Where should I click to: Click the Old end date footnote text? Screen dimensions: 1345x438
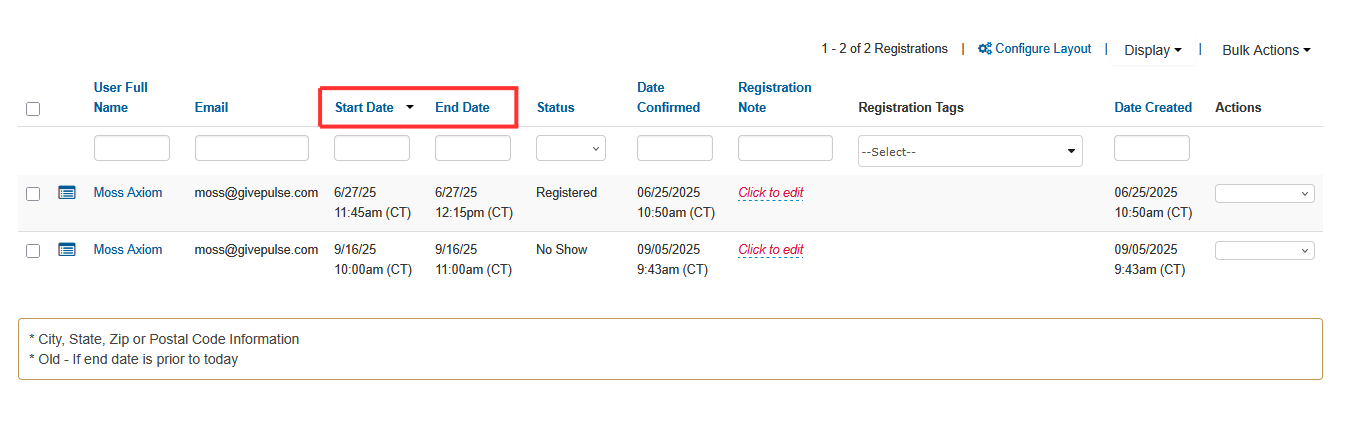point(134,359)
